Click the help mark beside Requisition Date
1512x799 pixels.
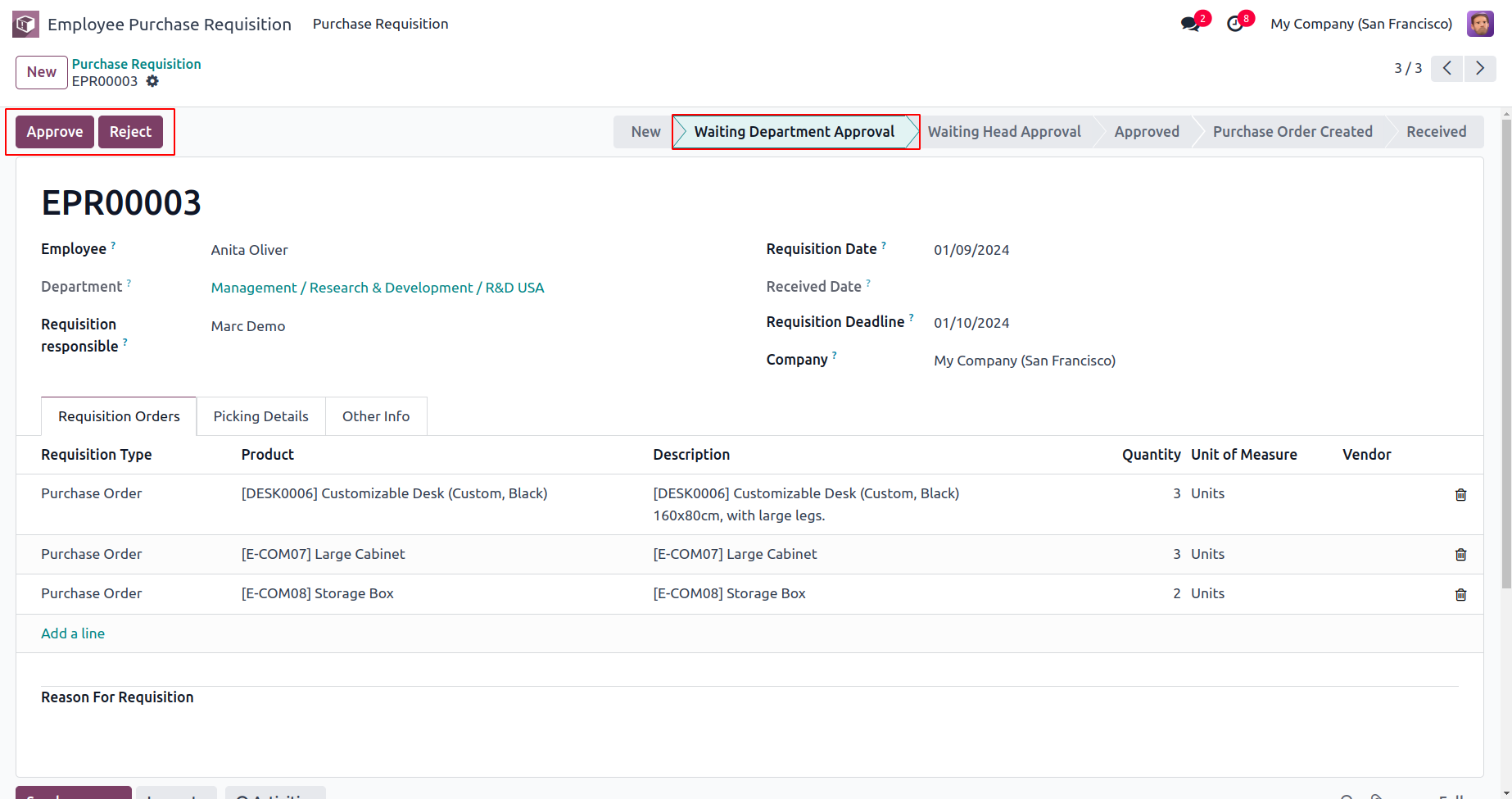point(884,245)
